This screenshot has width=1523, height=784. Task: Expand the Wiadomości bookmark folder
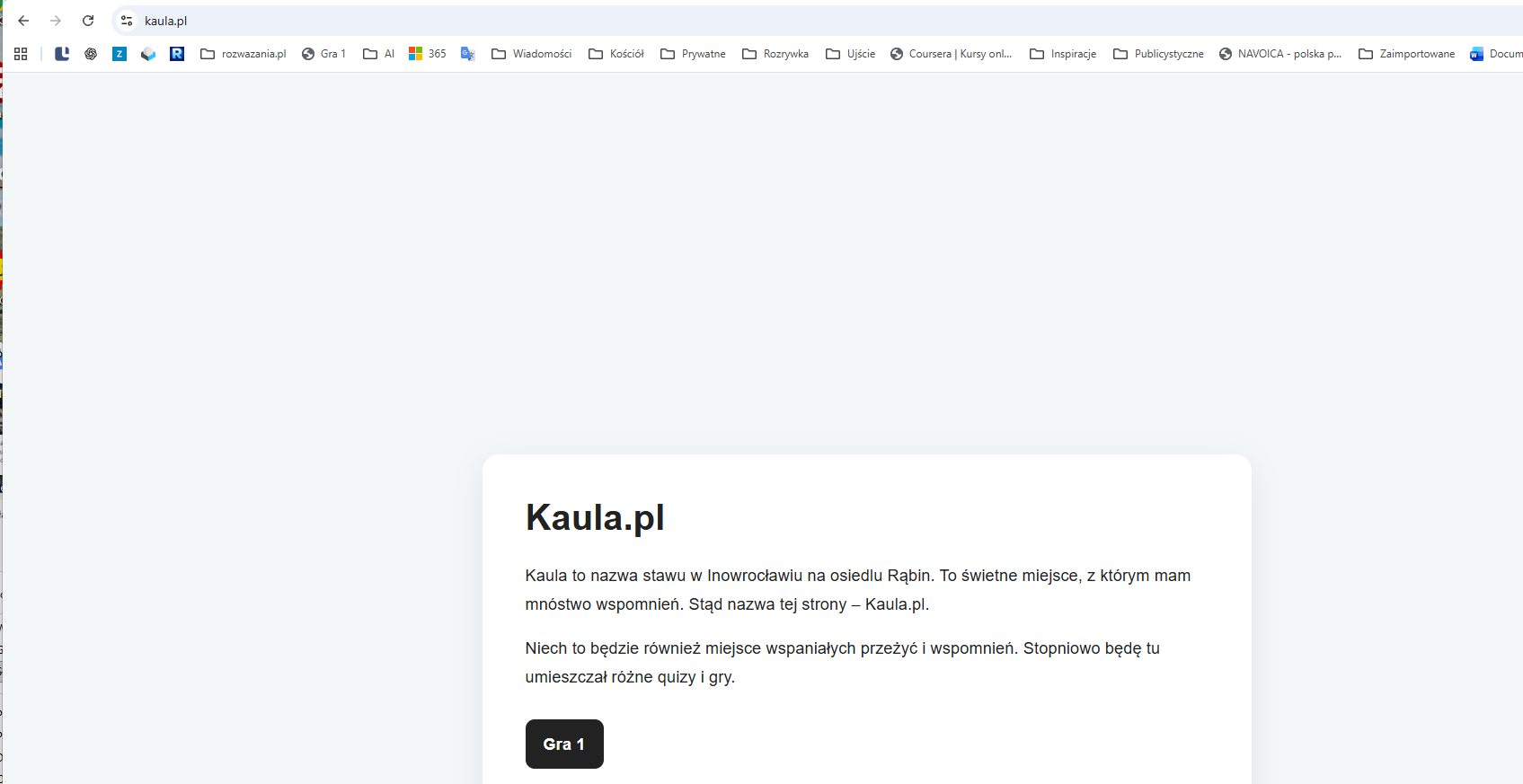pyautogui.click(x=531, y=54)
